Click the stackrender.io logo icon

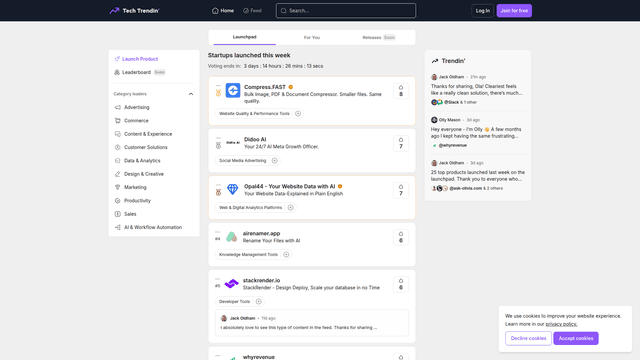point(231,283)
